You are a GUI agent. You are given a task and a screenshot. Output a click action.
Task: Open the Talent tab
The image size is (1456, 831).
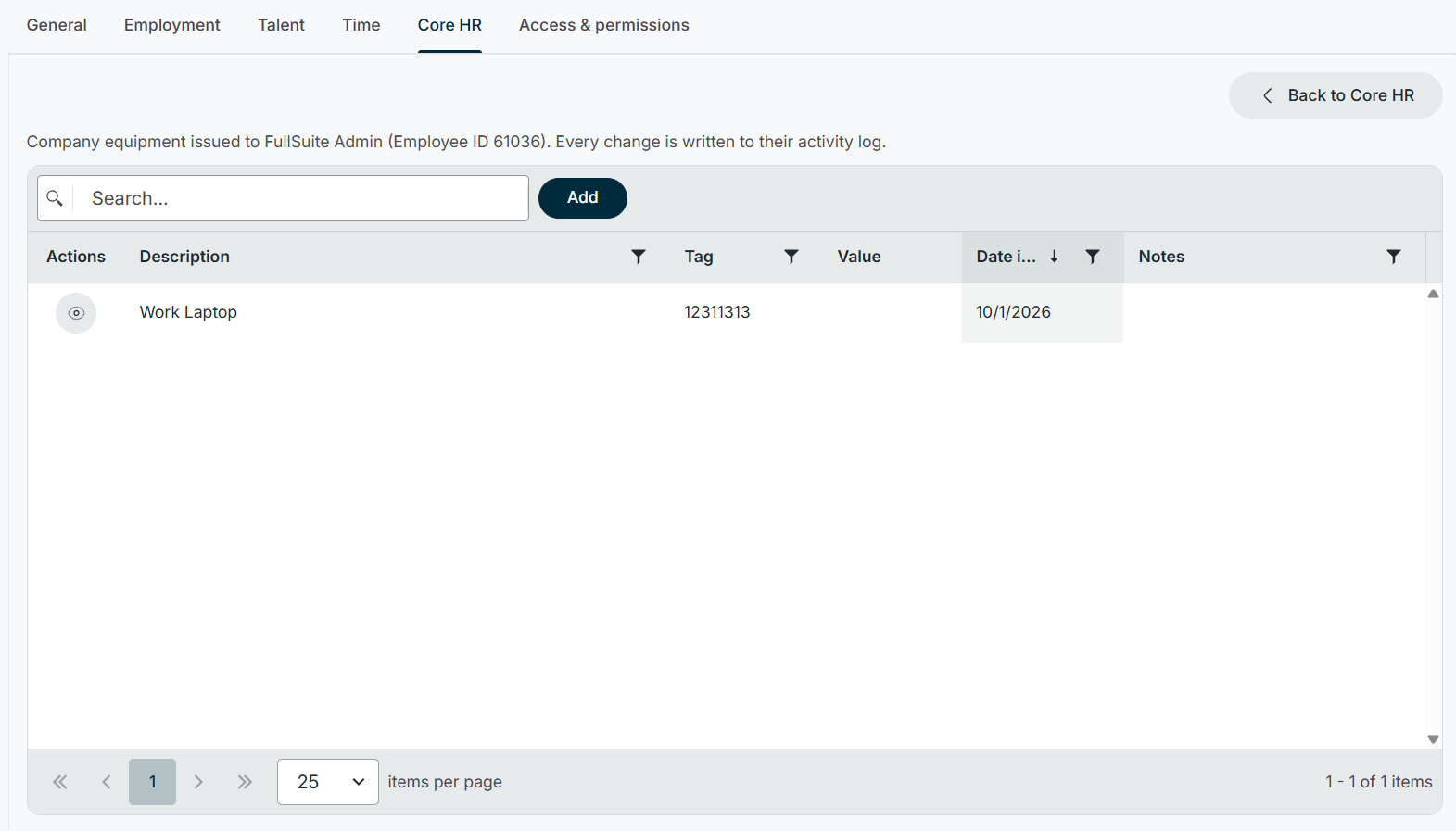click(x=281, y=25)
